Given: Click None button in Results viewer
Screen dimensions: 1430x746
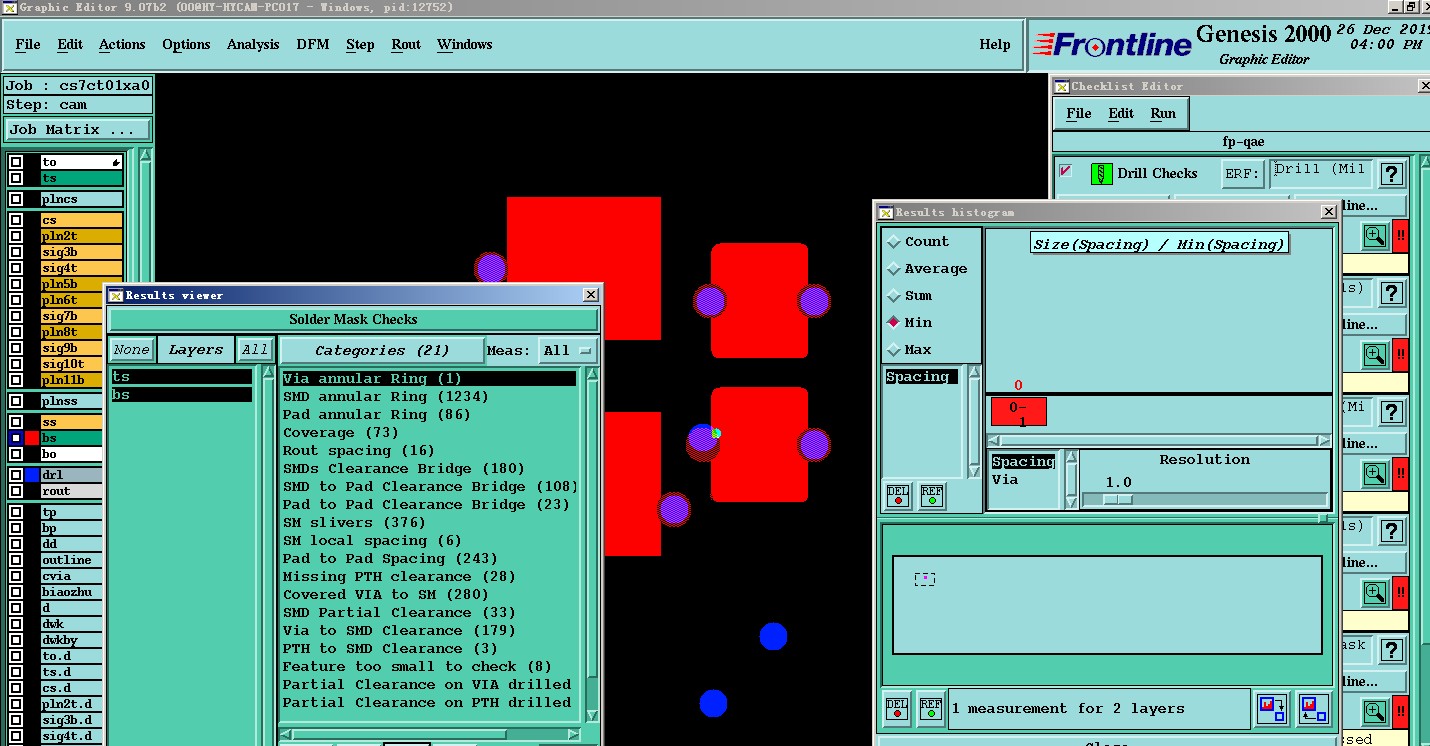Looking at the screenshot, I should pyautogui.click(x=131, y=350).
